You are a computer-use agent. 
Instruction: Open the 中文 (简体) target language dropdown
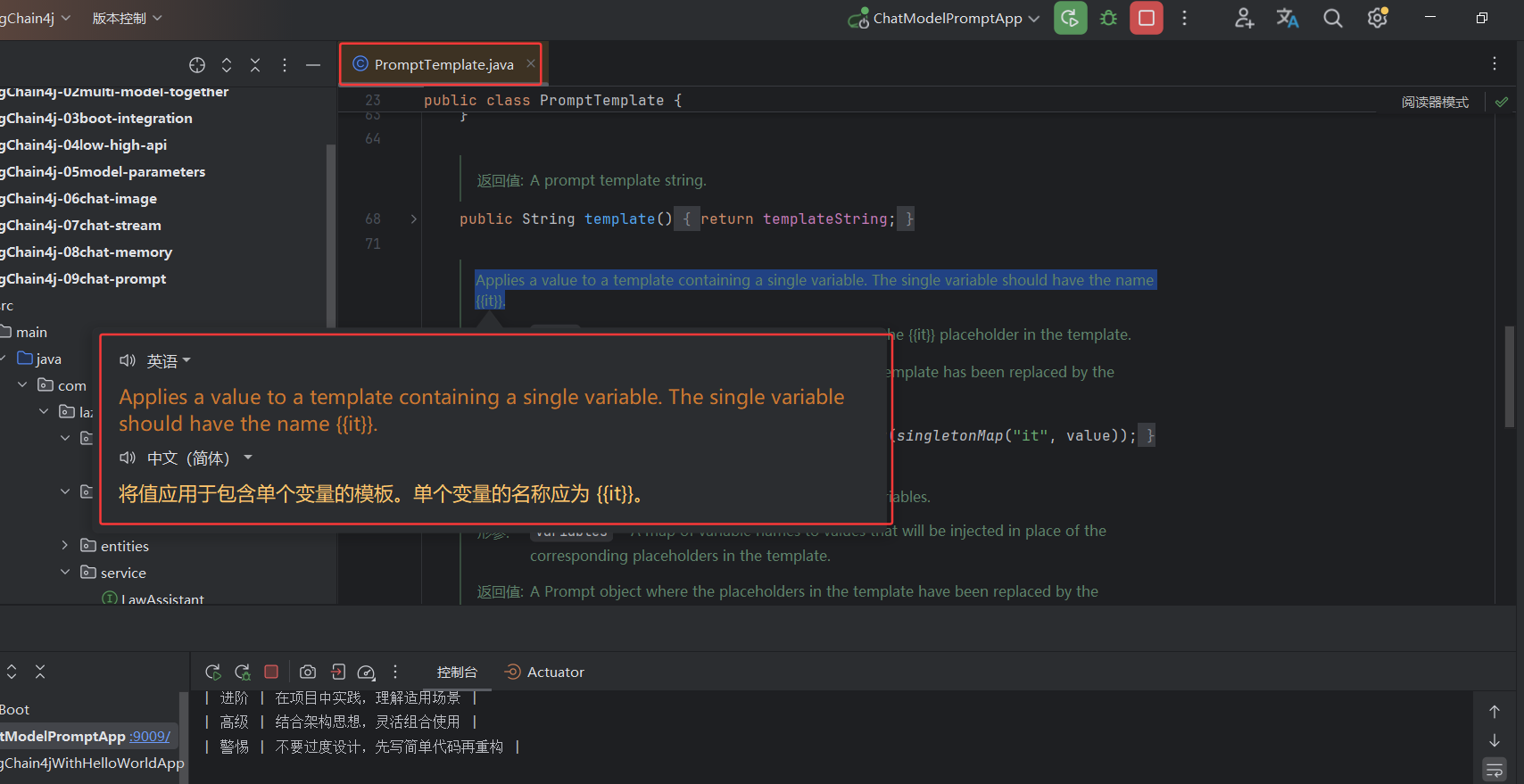(199, 458)
